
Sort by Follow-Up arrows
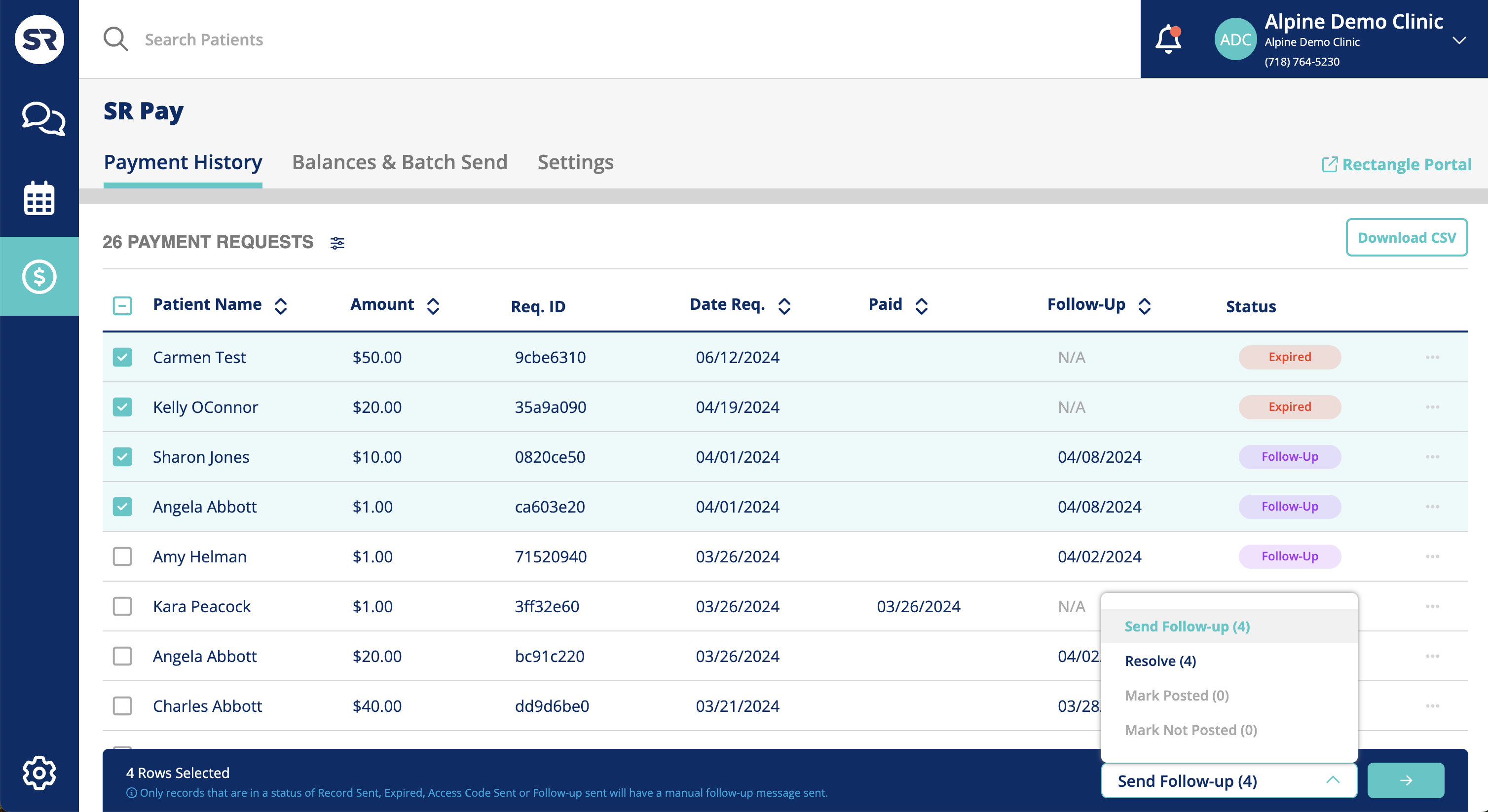click(x=1145, y=306)
